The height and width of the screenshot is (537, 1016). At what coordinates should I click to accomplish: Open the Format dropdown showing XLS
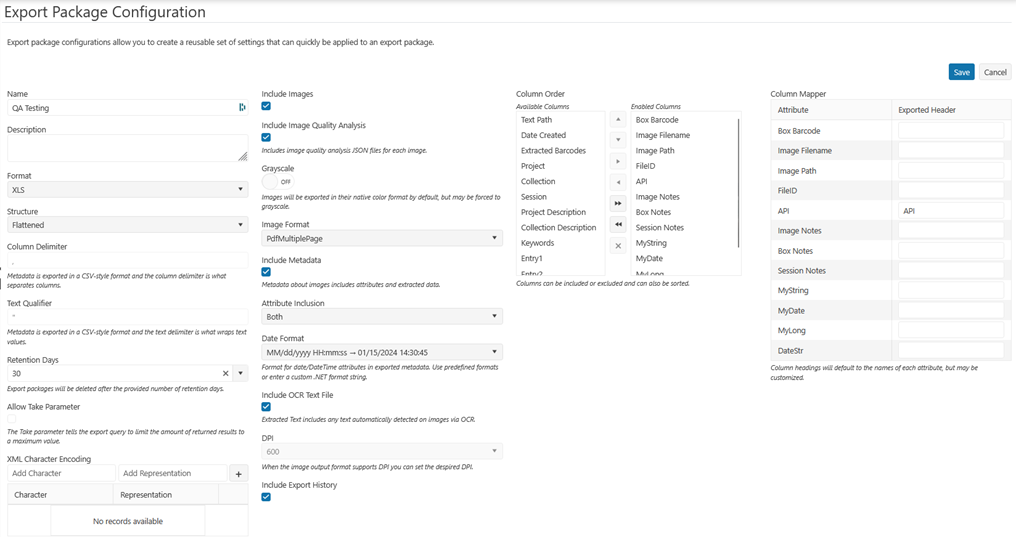click(127, 189)
